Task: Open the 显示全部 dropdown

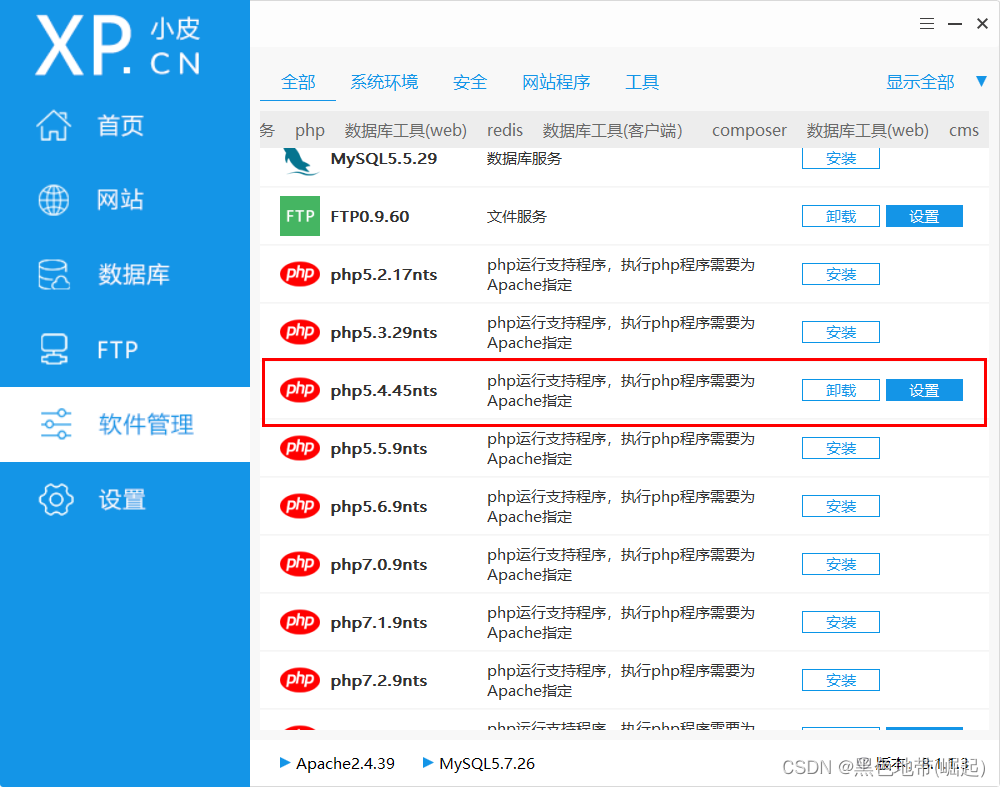Action: point(920,82)
